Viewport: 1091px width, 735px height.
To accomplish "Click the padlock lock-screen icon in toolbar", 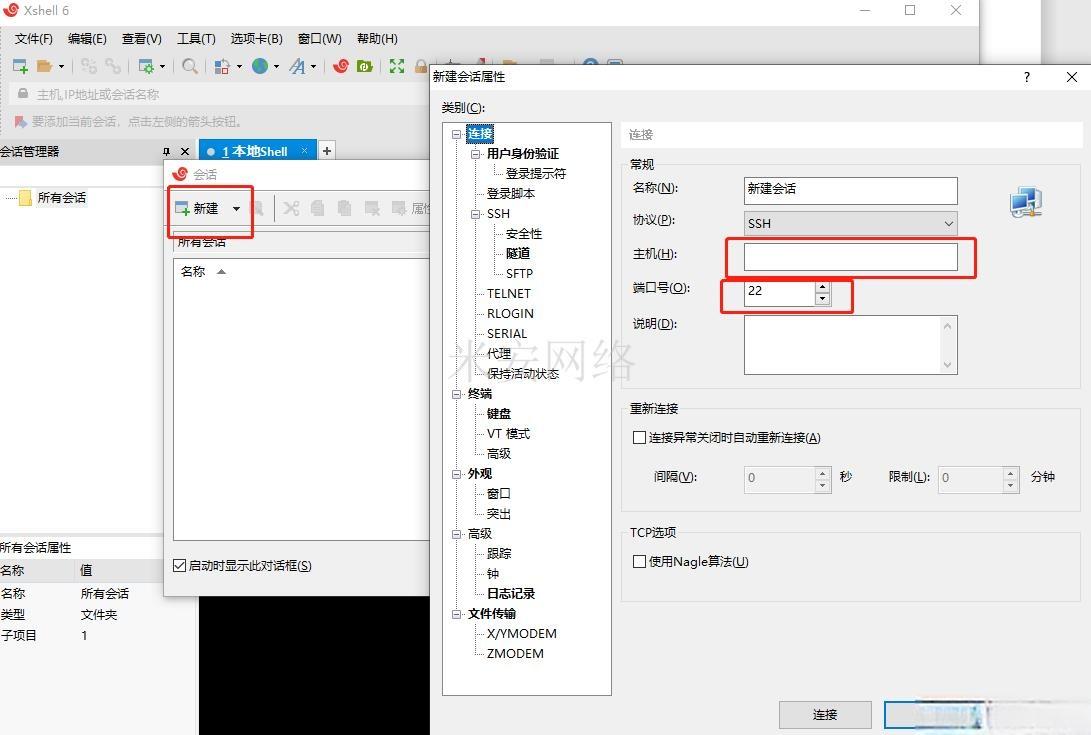I will pyautogui.click(x=420, y=66).
